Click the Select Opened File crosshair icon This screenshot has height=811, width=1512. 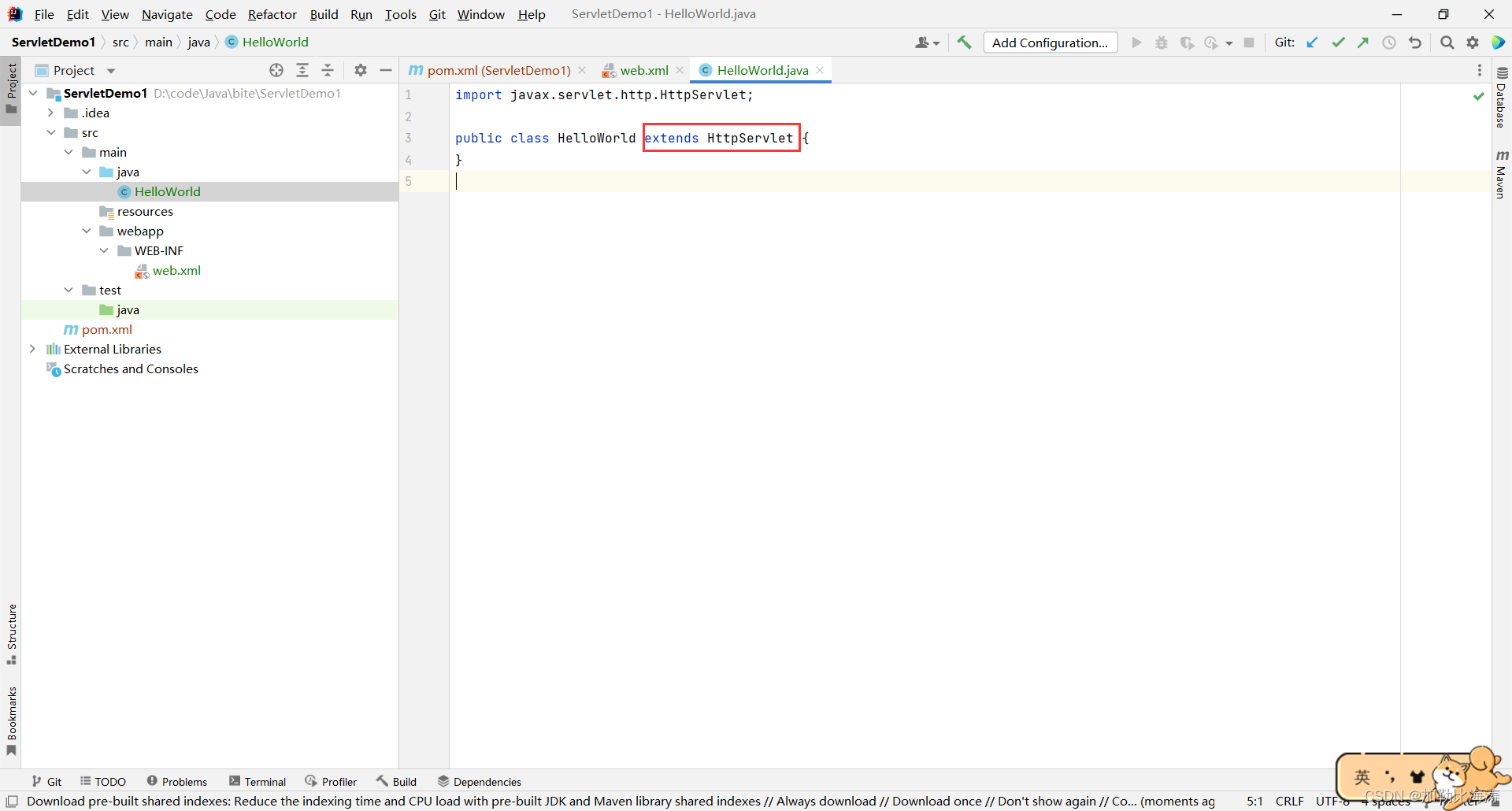coord(276,70)
